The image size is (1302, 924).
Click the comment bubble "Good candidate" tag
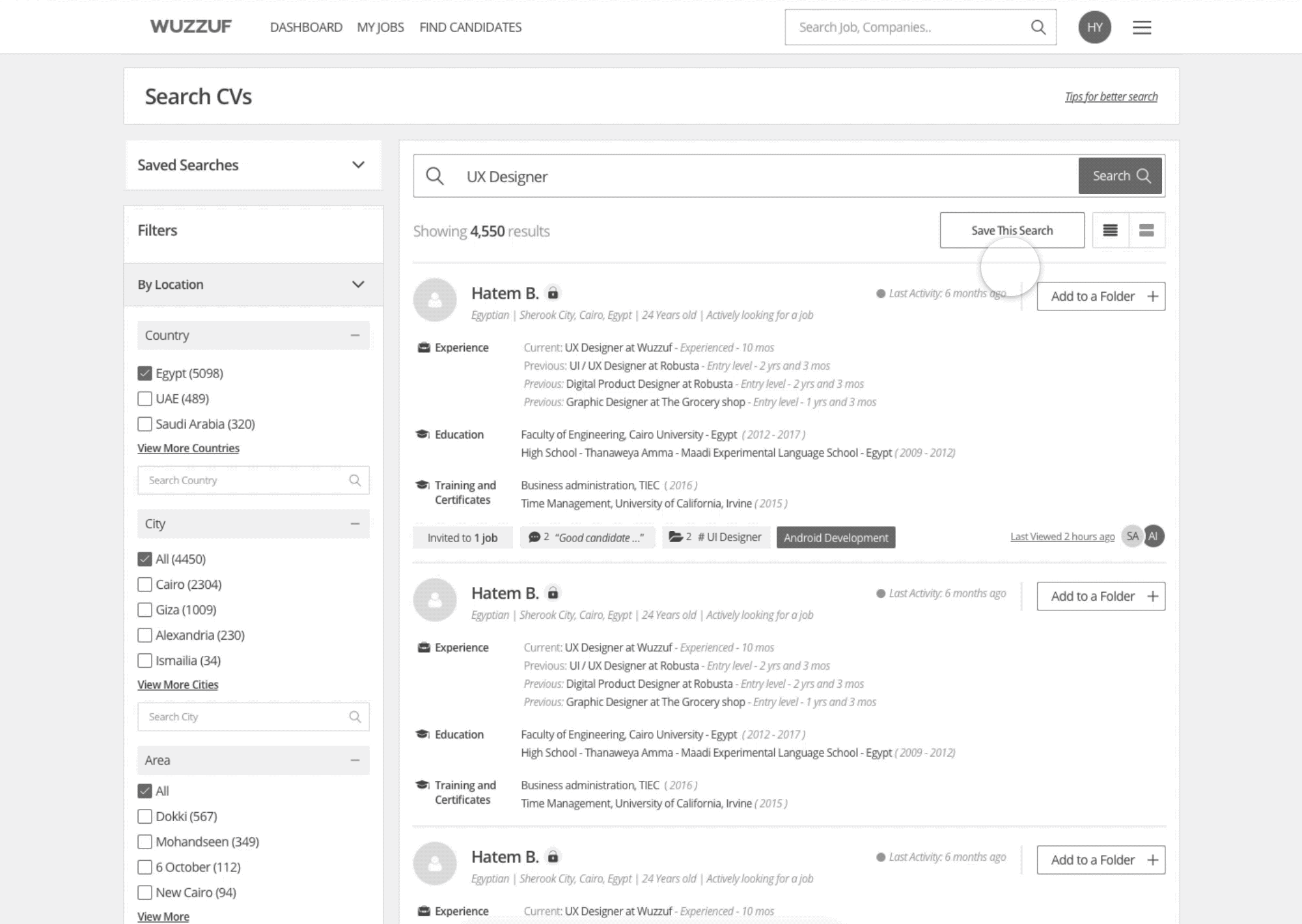pos(587,537)
